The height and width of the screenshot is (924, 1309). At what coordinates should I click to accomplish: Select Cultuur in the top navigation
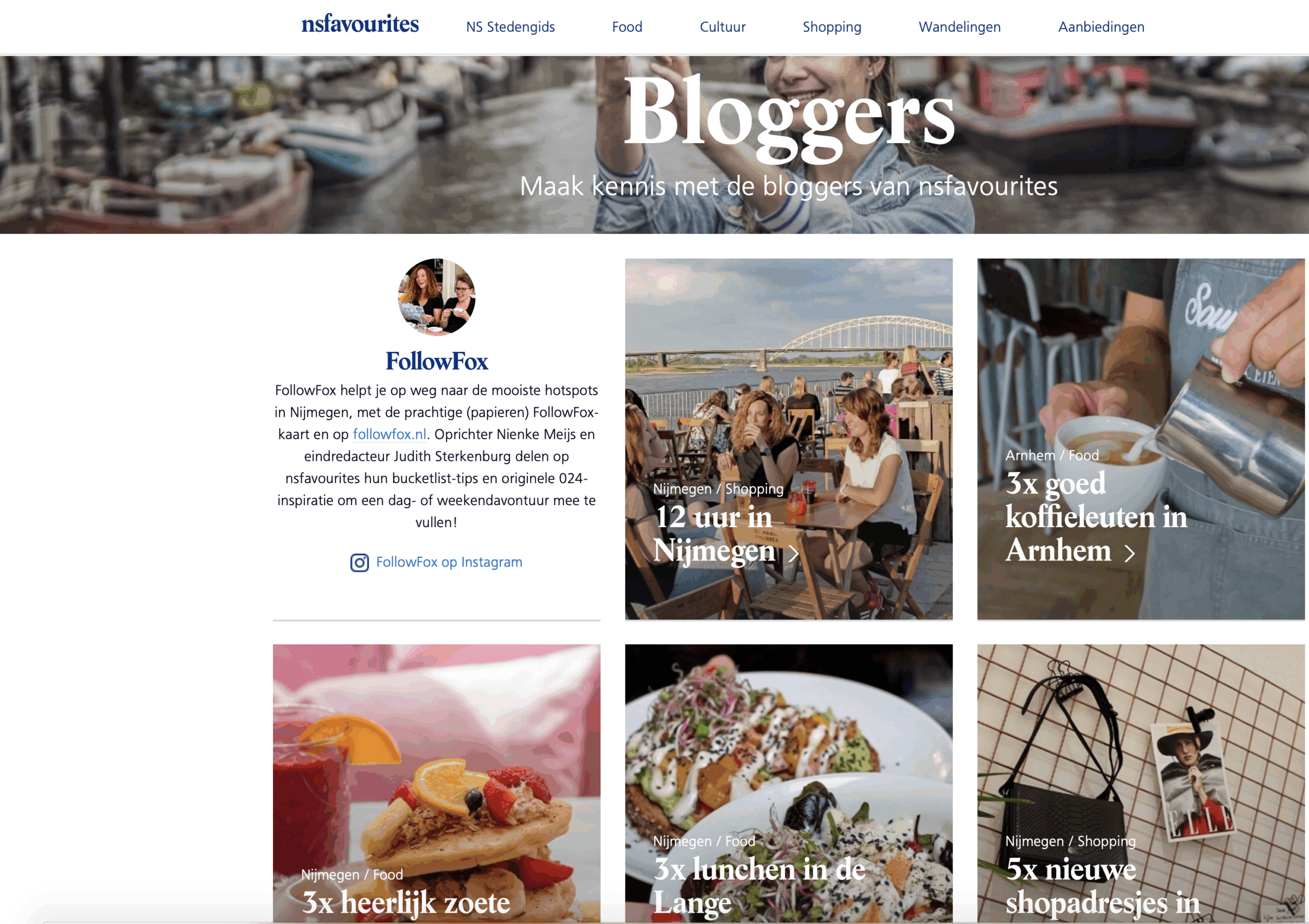pos(723,27)
